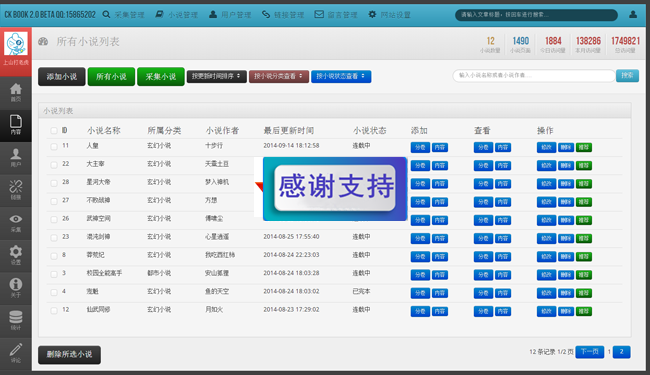The height and width of the screenshot is (375, 650).
Task: Click the 1490 novel pages statistic
Action: click(x=520, y=44)
